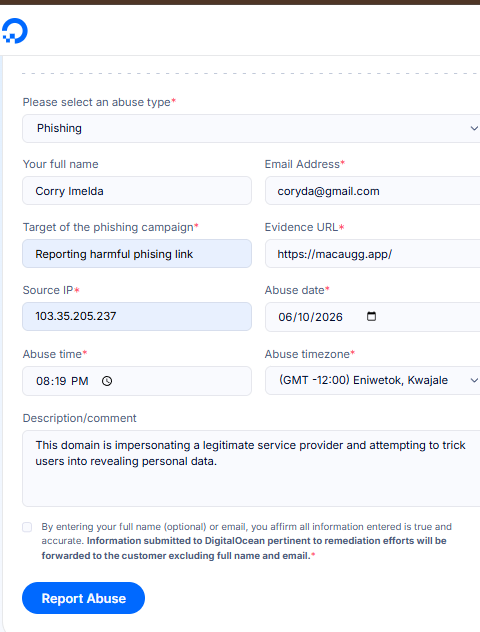Select the year 2026 in Abuse date
This screenshot has width=480, height=632.
328,317
